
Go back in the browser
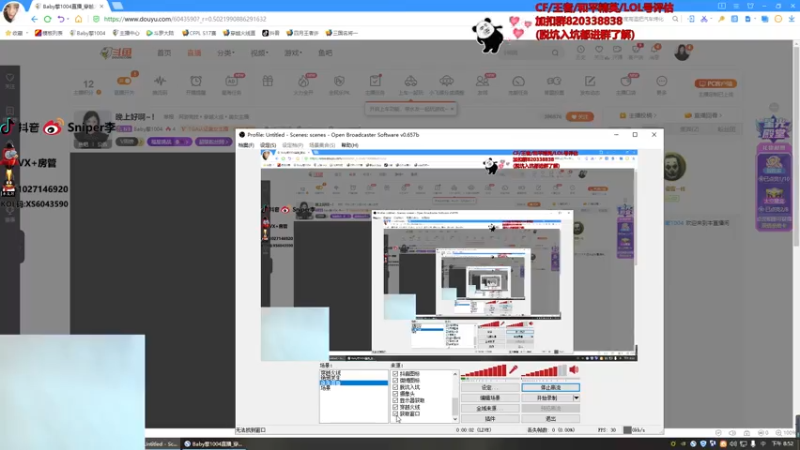(x=34, y=19)
